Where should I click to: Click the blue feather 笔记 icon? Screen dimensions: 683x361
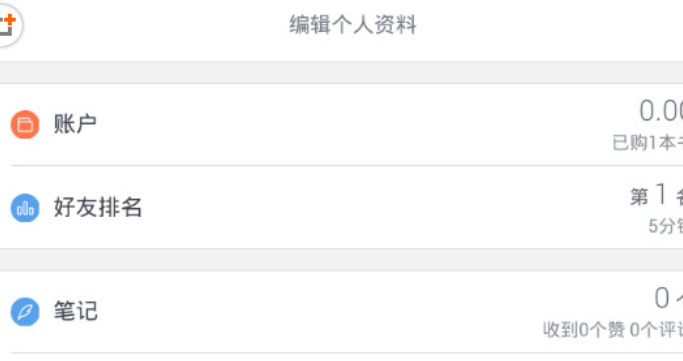coord(25,312)
